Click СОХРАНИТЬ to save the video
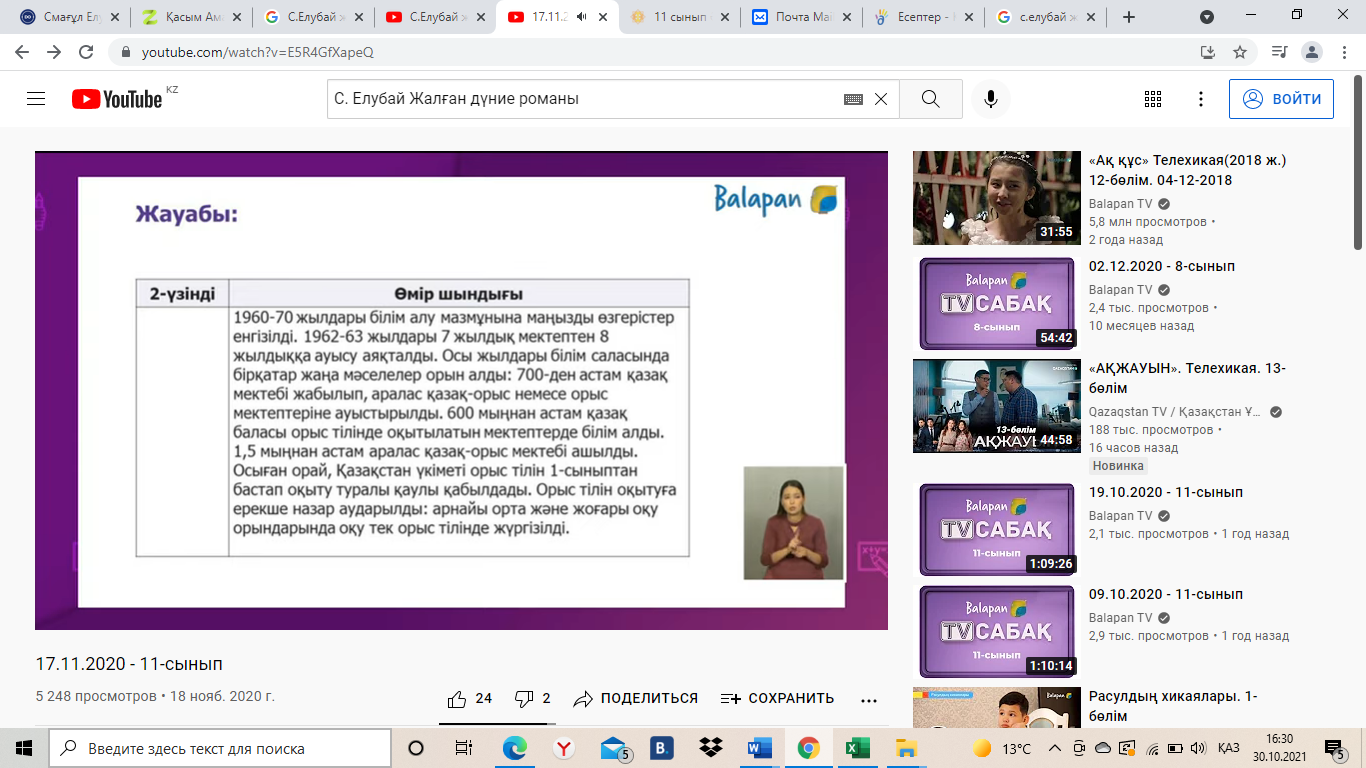1366x768 pixels. pos(777,698)
